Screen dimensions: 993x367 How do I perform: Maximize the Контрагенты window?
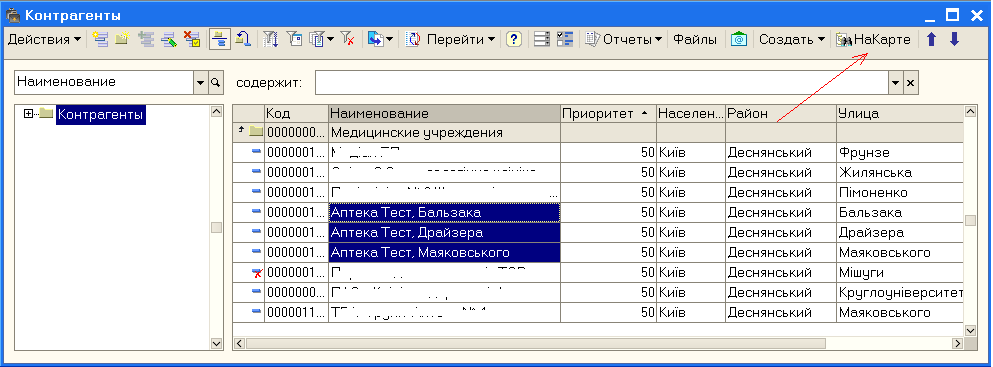coord(952,15)
